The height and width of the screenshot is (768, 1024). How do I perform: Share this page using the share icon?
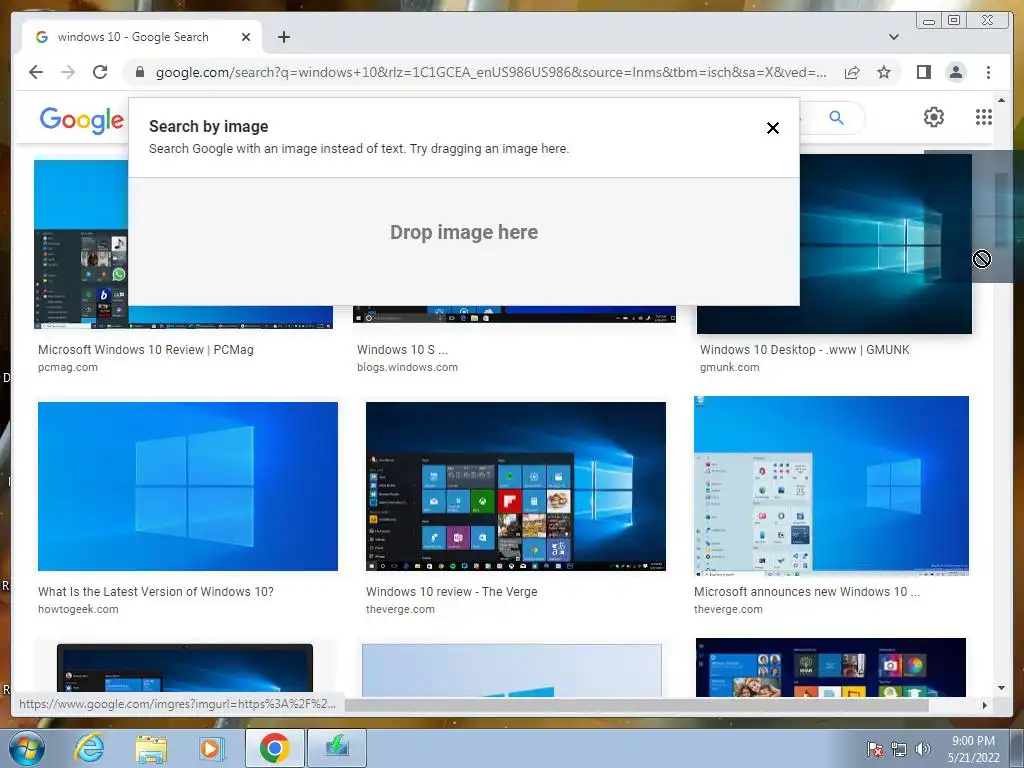coord(852,72)
